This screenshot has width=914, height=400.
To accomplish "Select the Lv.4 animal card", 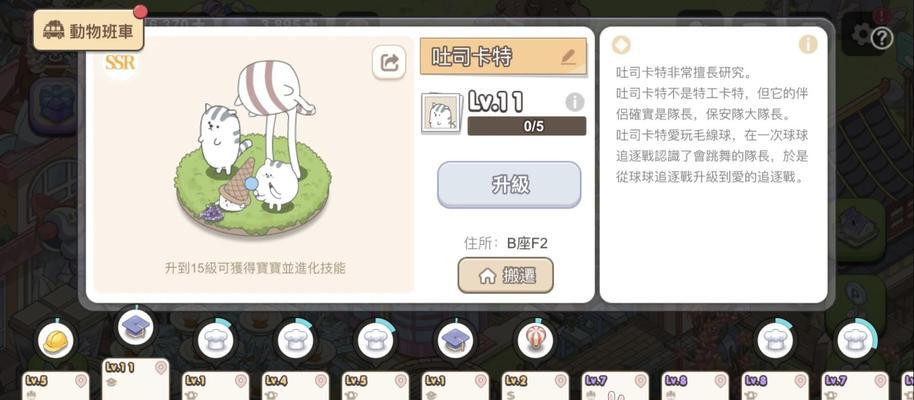I will 296,386.
